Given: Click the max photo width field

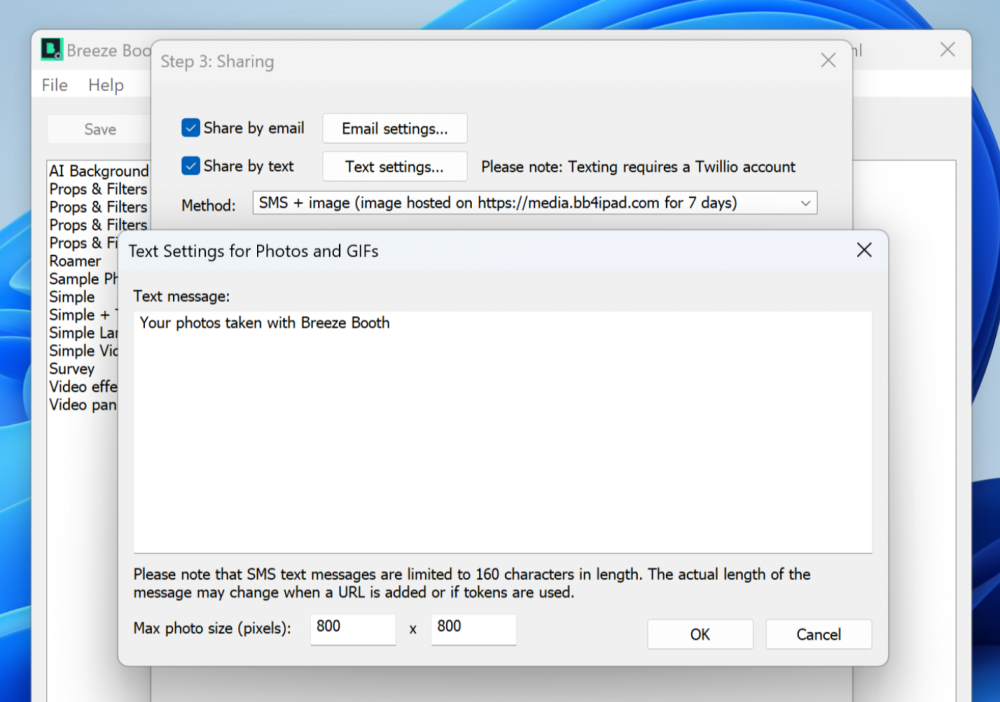Looking at the screenshot, I should tap(353, 629).
